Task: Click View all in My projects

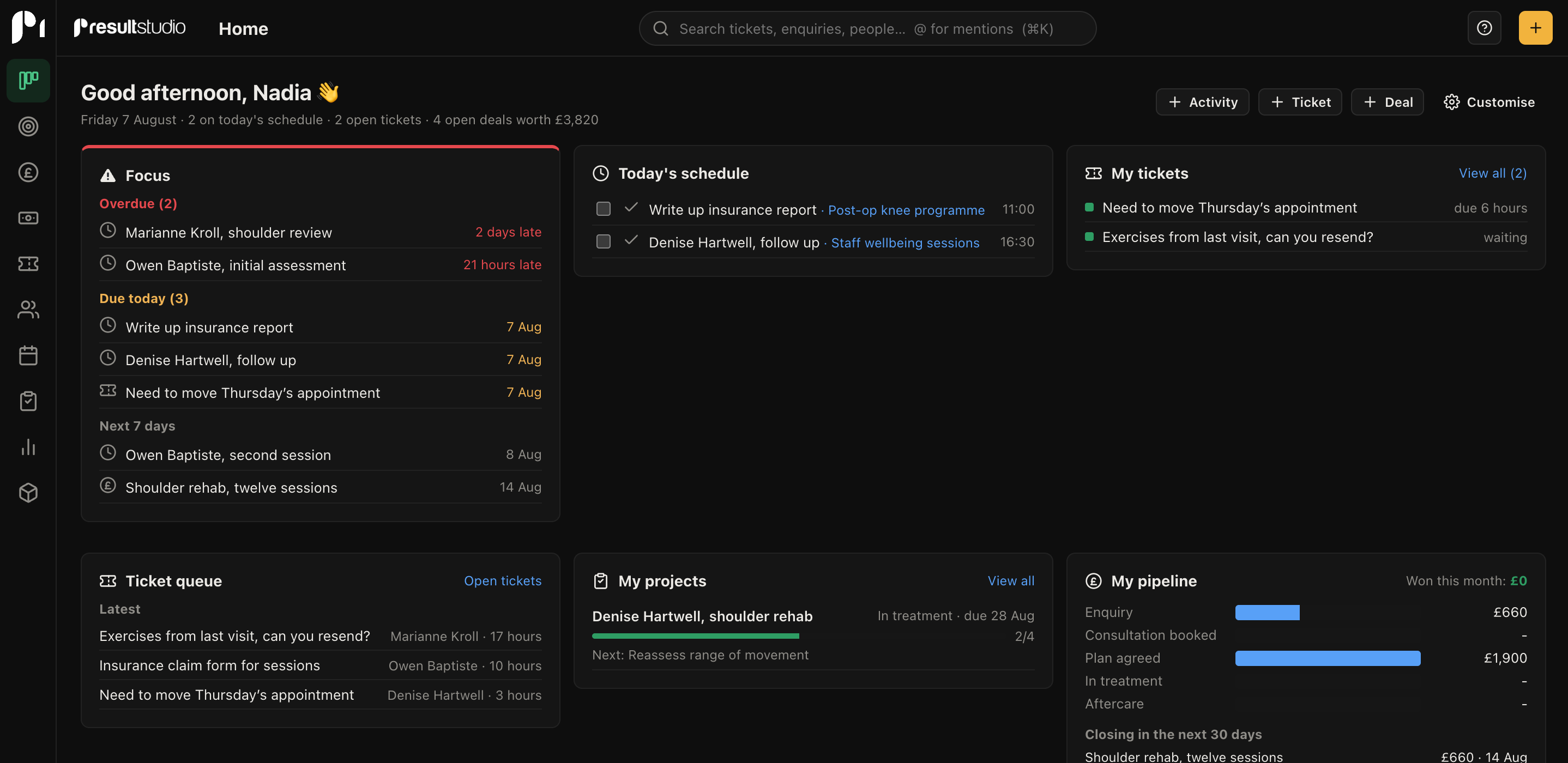Action: (1011, 581)
